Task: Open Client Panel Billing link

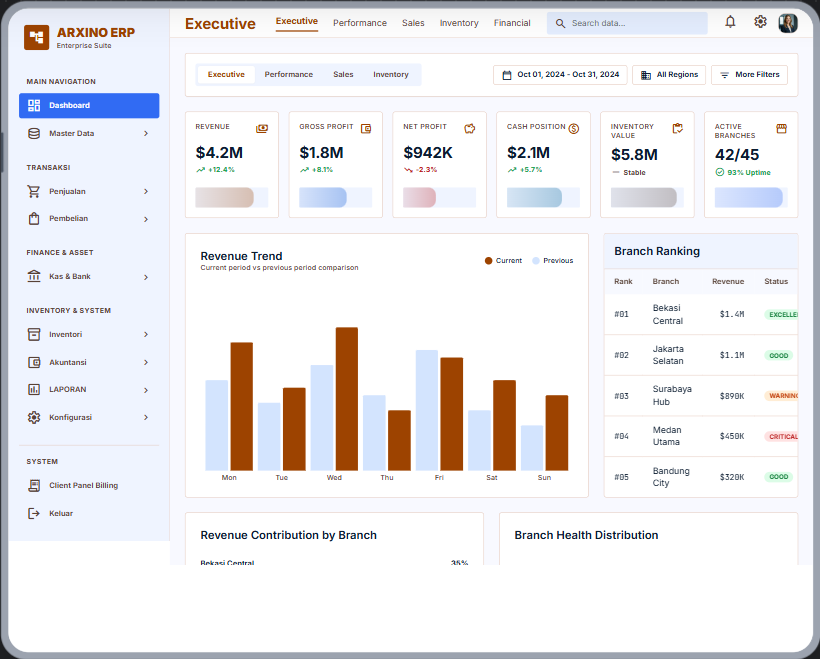Action: click(x=89, y=485)
